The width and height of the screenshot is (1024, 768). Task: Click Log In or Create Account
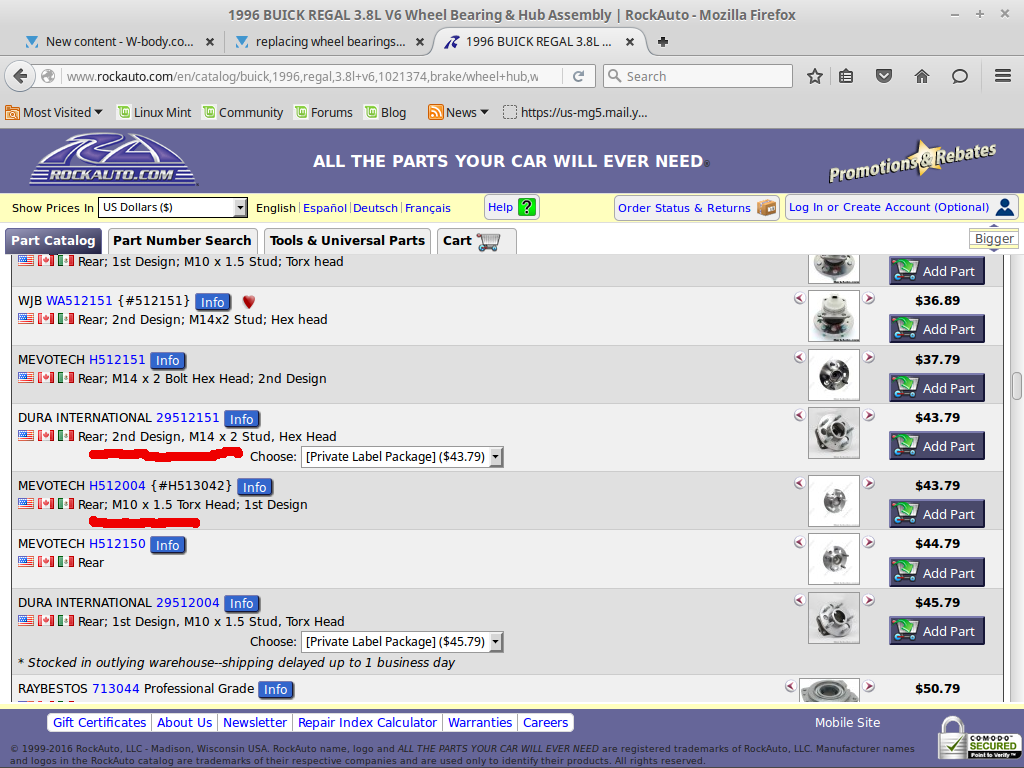901,208
